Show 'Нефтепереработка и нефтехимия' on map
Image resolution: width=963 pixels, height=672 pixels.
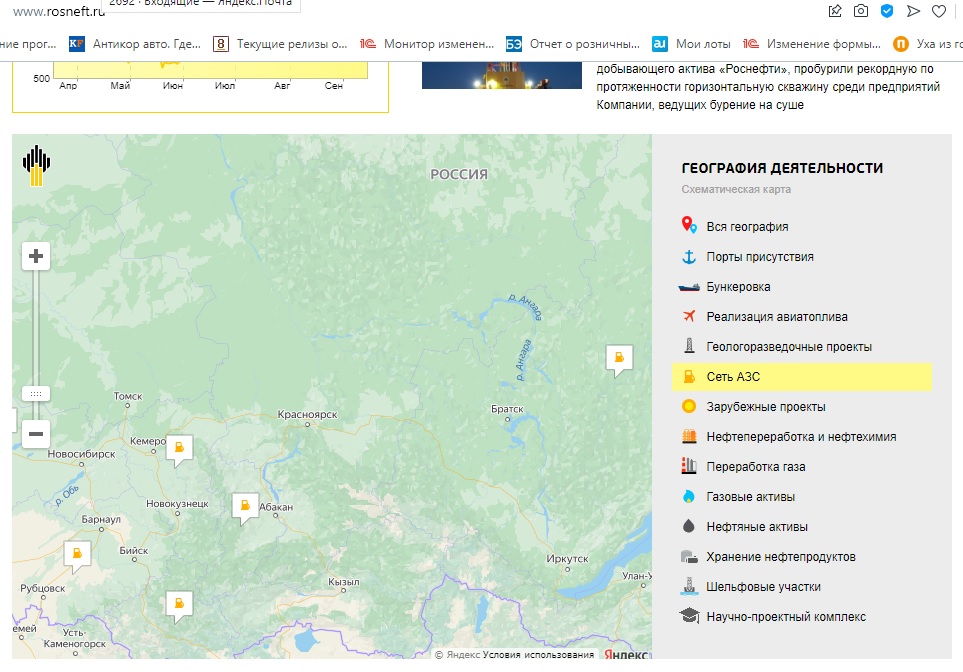click(x=802, y=437)
